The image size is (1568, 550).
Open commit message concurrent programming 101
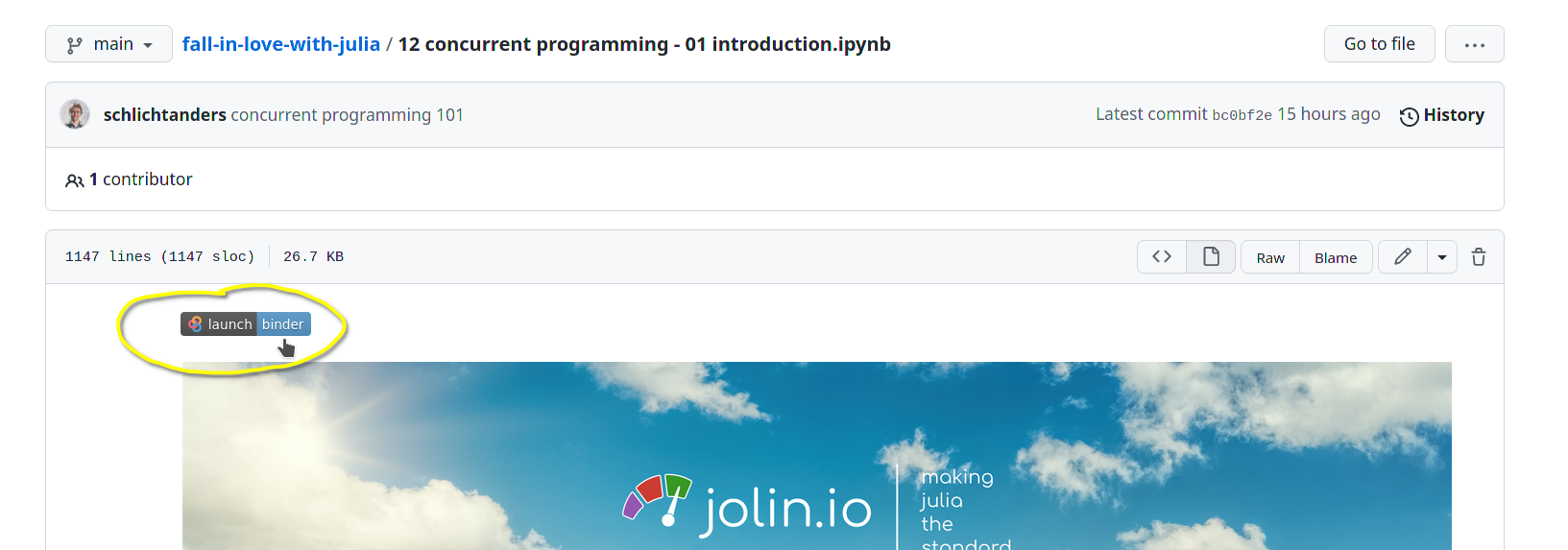tap(347, 115)
